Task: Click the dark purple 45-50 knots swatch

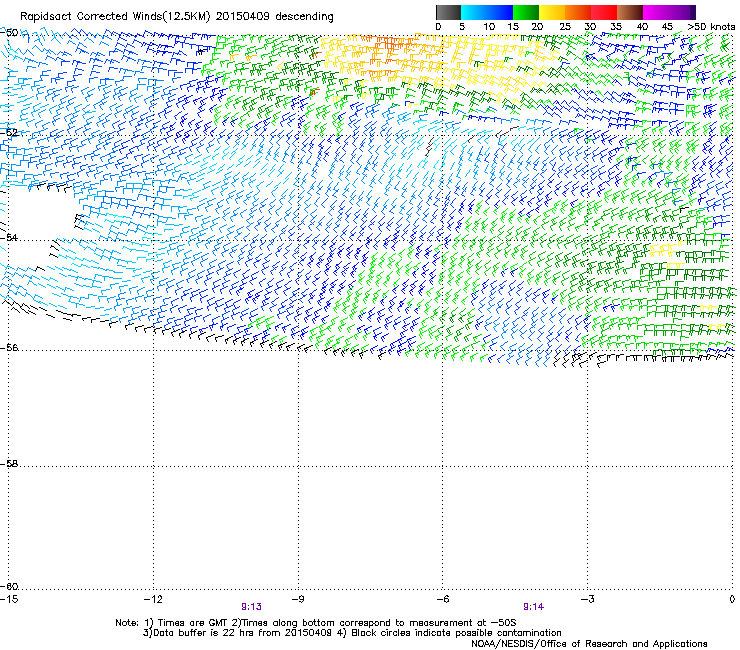Action: (682, 12)
